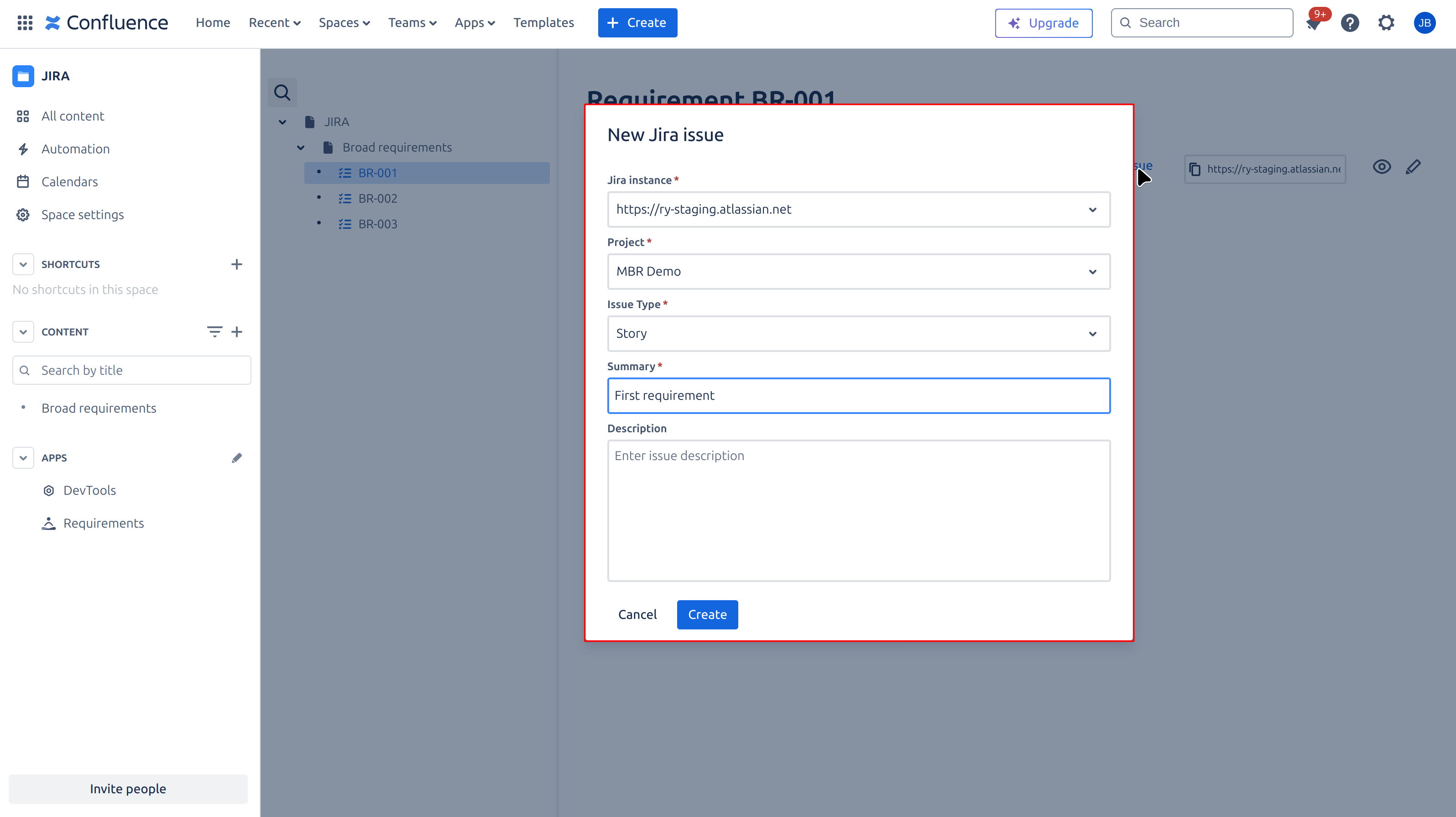
Task: Click the copy link icon beside the URL
Action: [x=1195, y=169]
